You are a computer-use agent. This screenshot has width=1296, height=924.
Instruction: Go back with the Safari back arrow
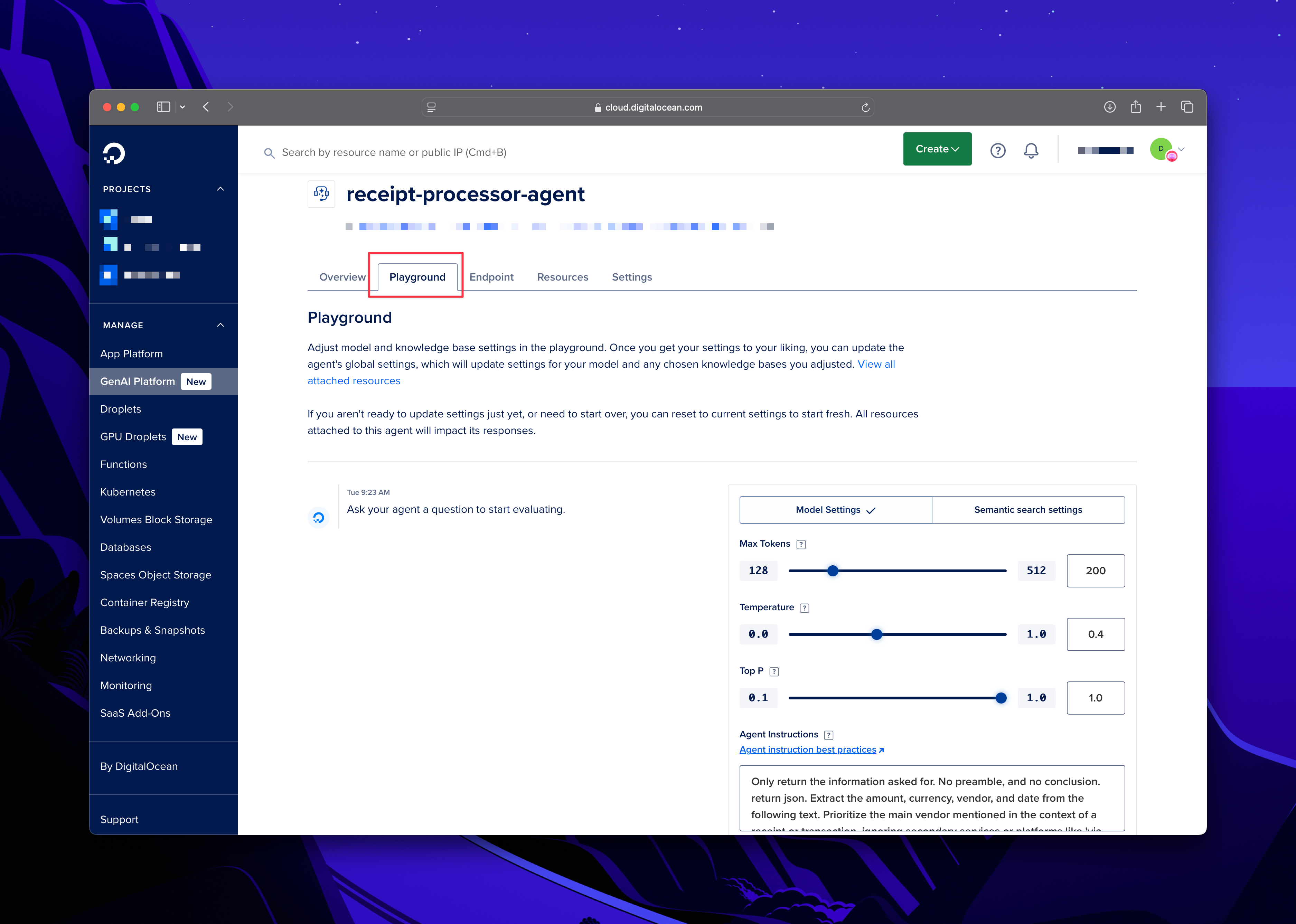[x=206, y=107]
